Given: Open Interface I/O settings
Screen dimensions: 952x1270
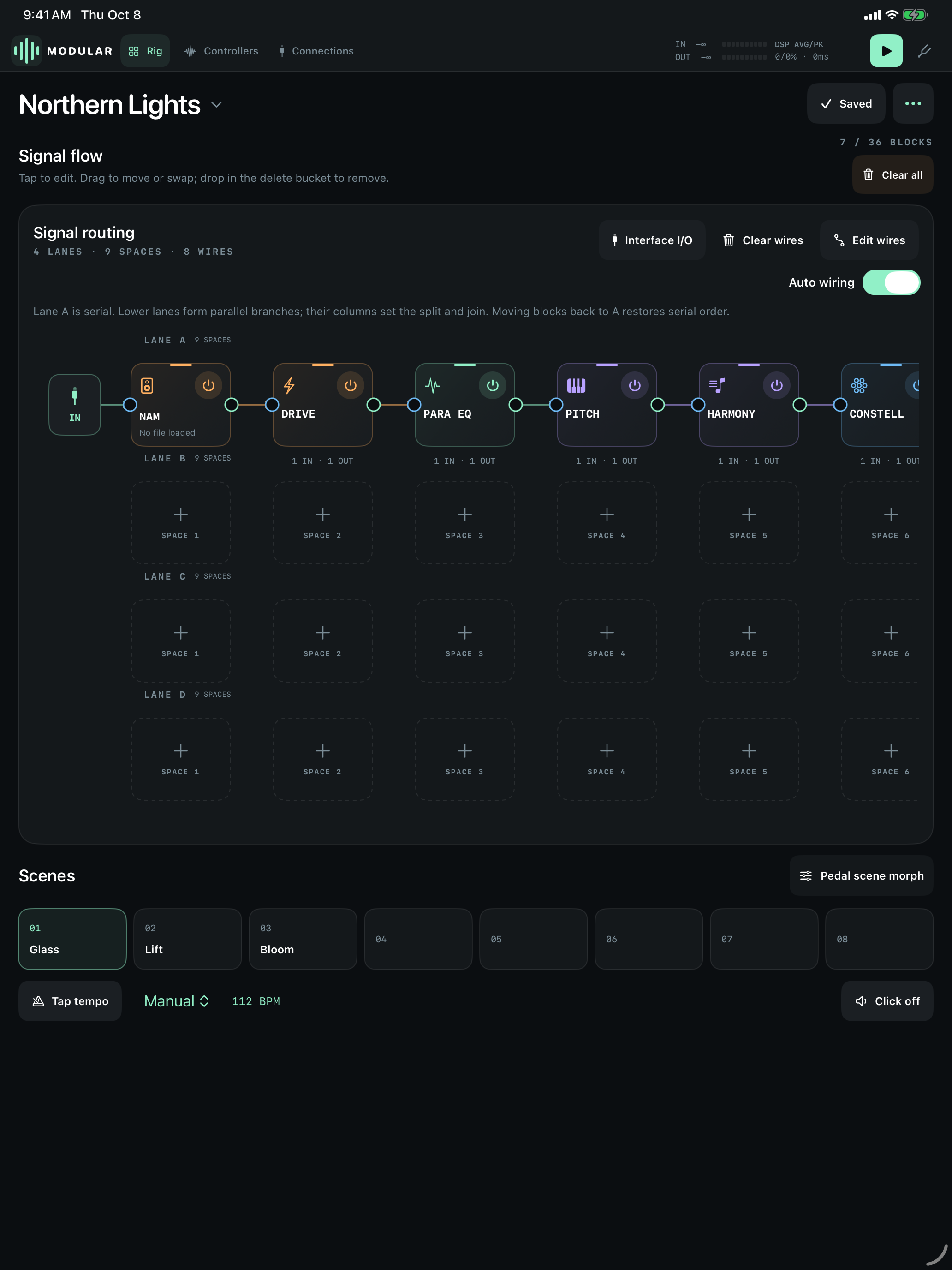Looking at the screenshot, I should [x=652, y=240].
